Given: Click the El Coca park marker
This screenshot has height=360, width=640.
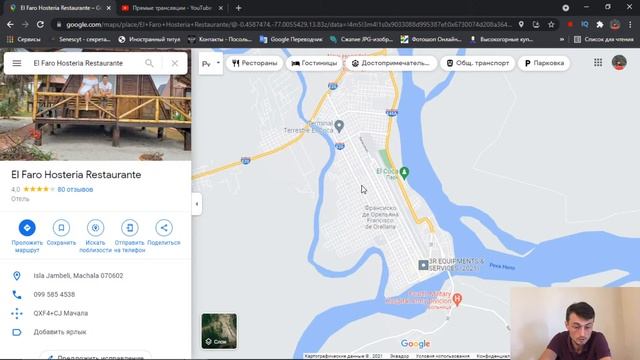Looking at the screenshot, I should pos(404,173).
